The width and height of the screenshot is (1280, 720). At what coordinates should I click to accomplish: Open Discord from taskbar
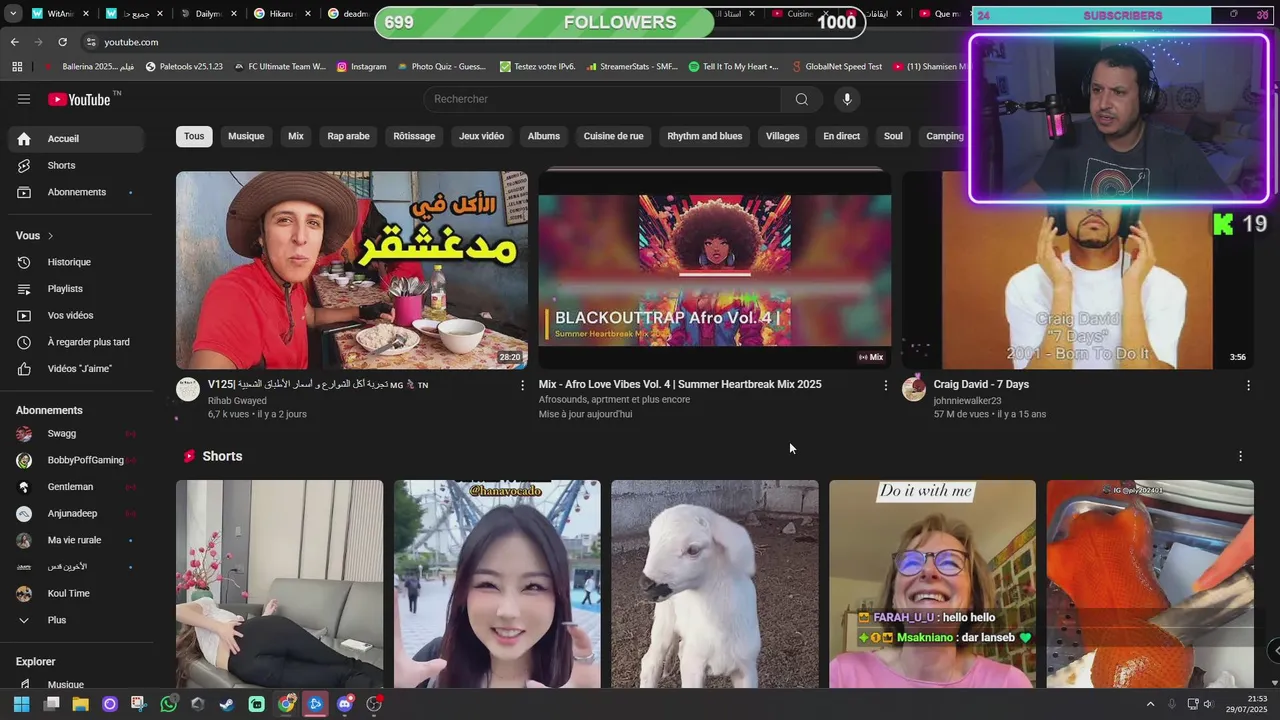tap(345, 704)
